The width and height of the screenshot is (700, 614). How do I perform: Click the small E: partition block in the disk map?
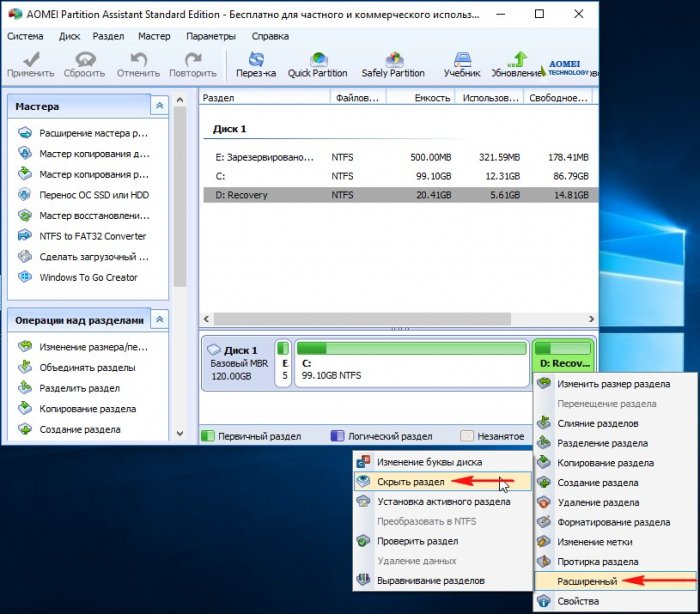coord(283,363)
